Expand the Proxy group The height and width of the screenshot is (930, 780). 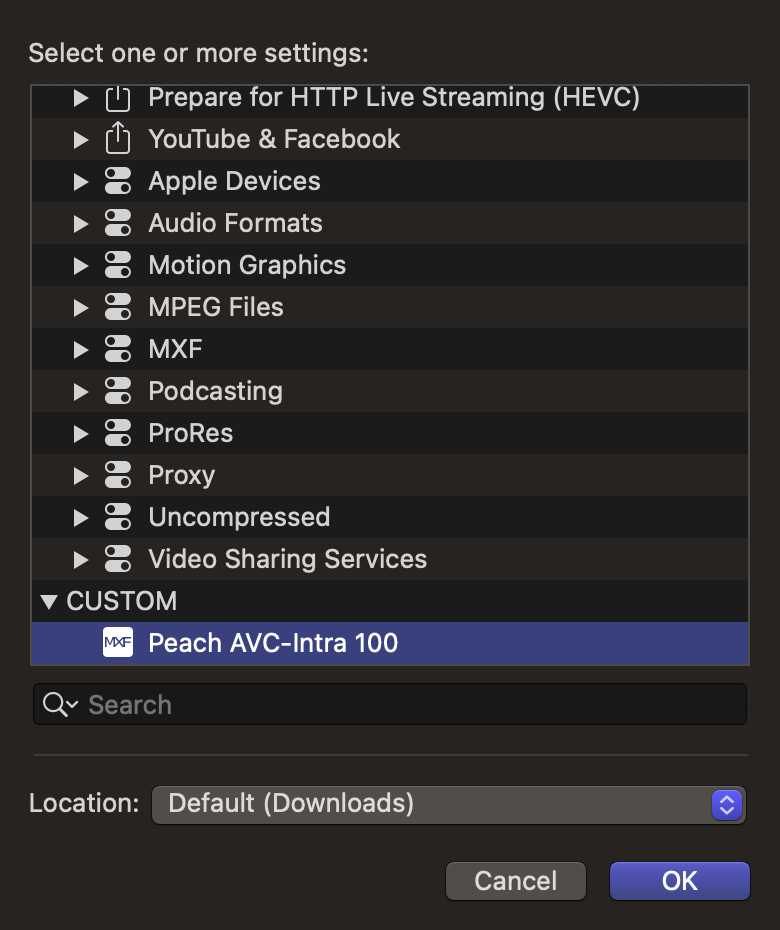tap(81, 476)
